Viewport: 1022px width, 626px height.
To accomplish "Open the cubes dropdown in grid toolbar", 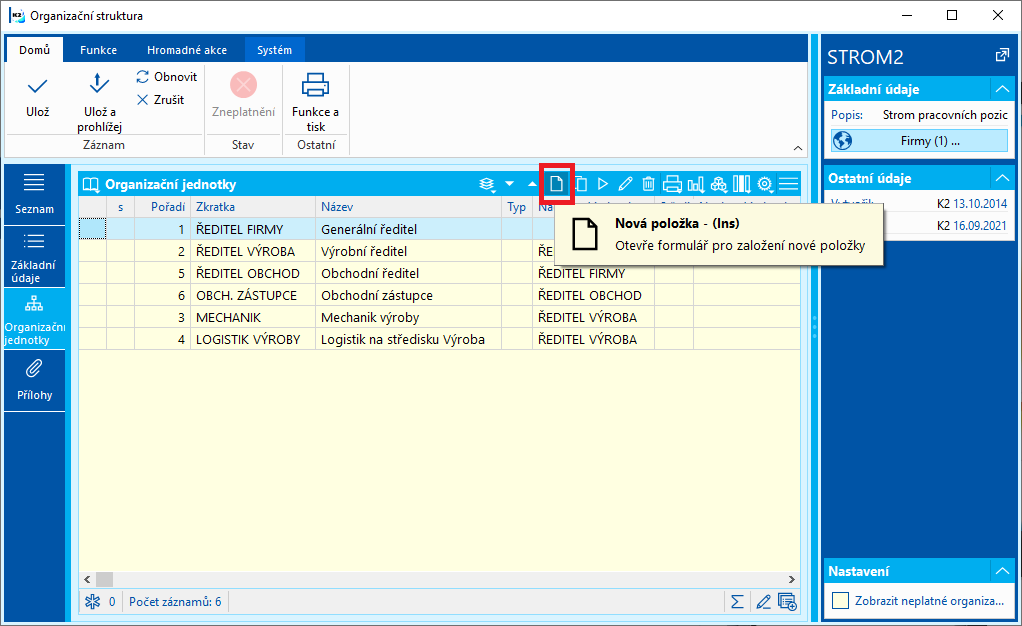I will [x=718, y=185].
